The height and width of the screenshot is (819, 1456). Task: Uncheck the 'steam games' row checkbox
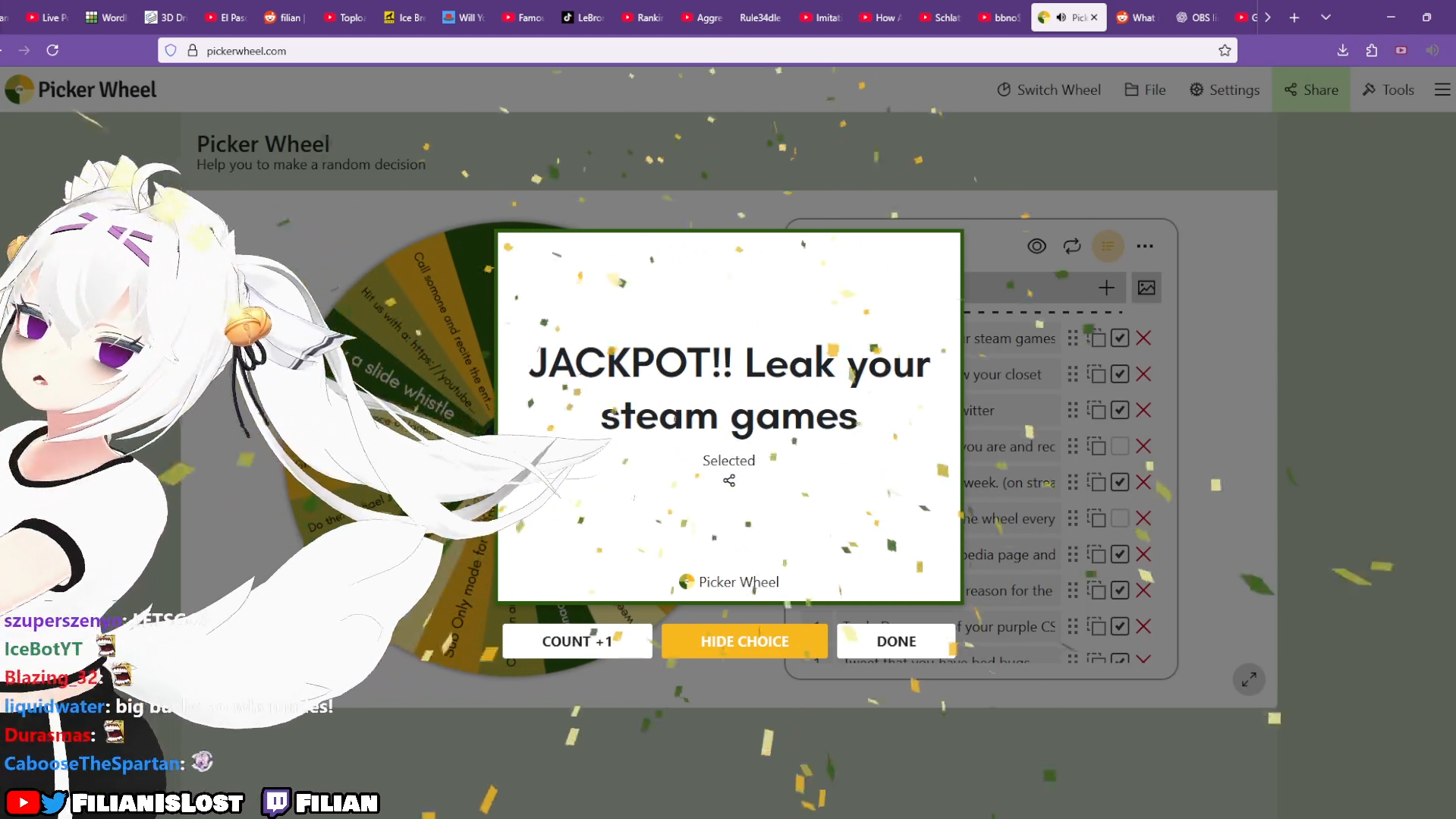click(x=1120, y=339)
